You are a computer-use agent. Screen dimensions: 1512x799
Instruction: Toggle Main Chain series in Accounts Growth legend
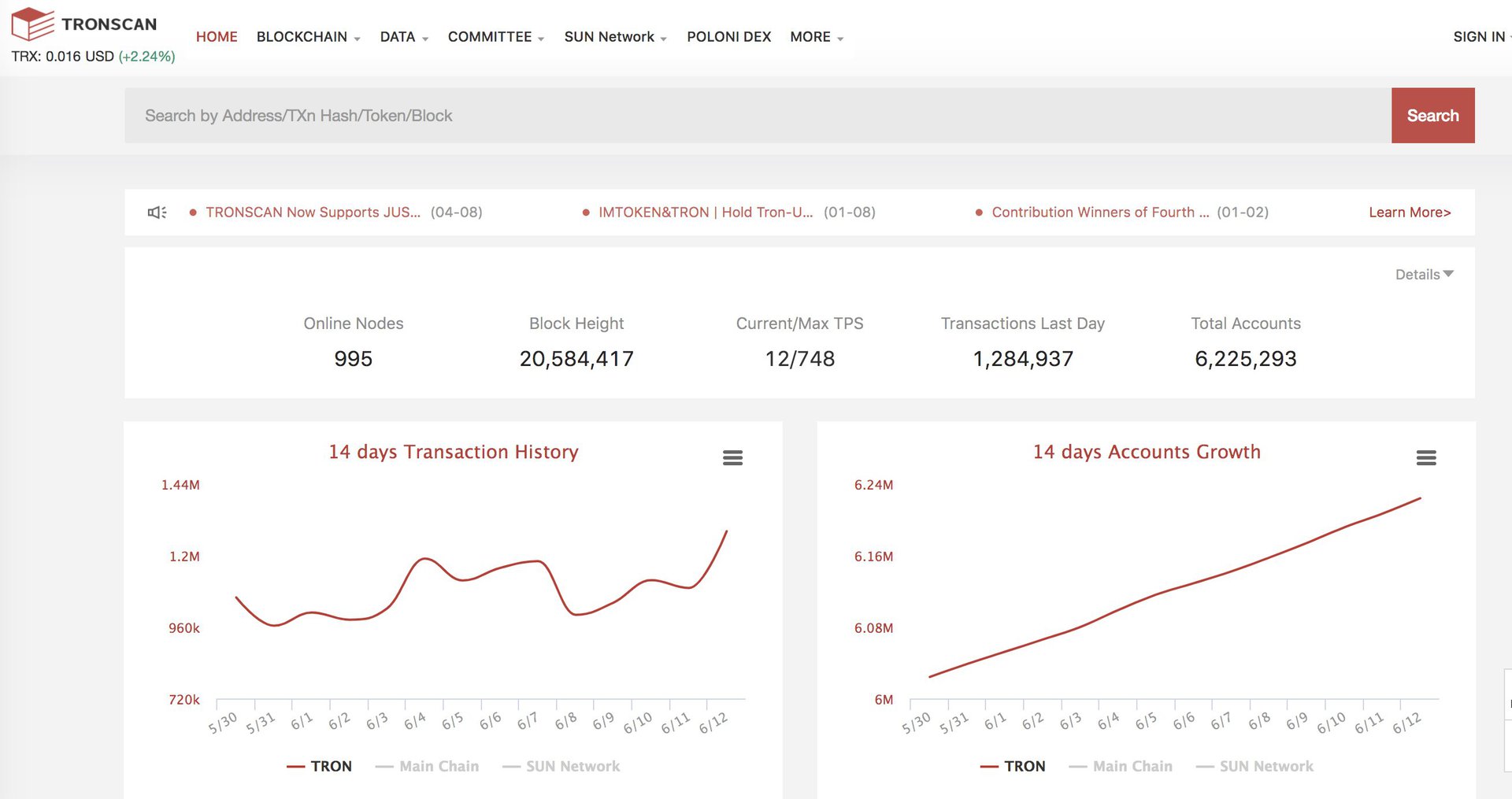1121,766
